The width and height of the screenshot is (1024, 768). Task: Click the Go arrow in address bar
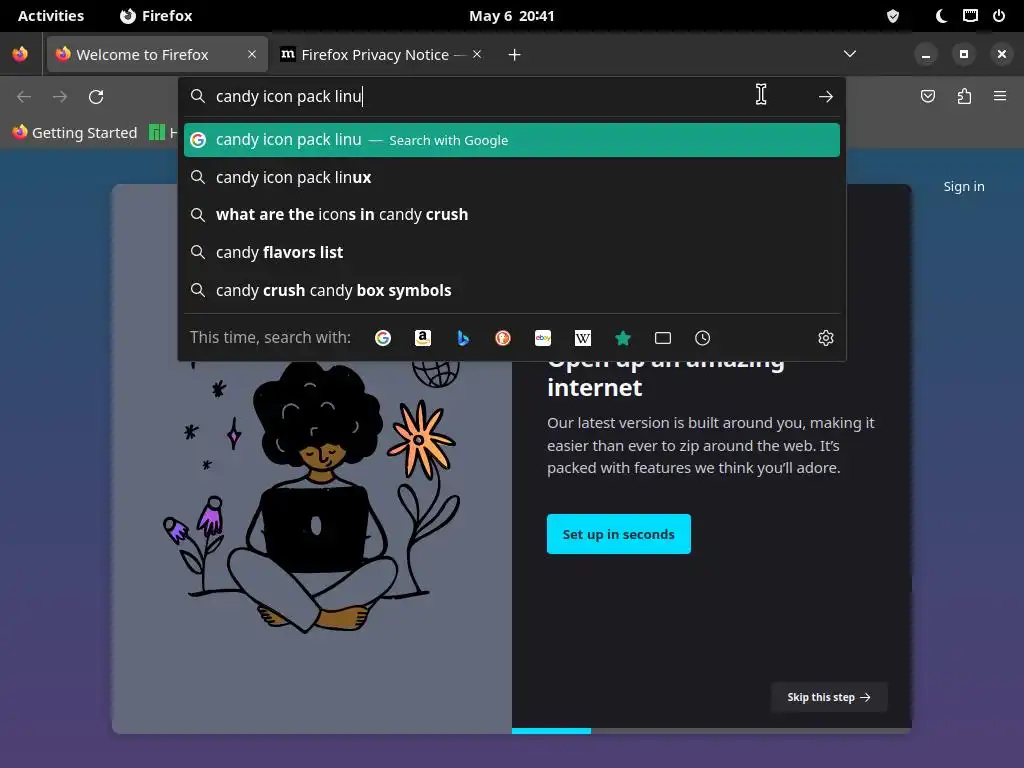click(825, 97)
